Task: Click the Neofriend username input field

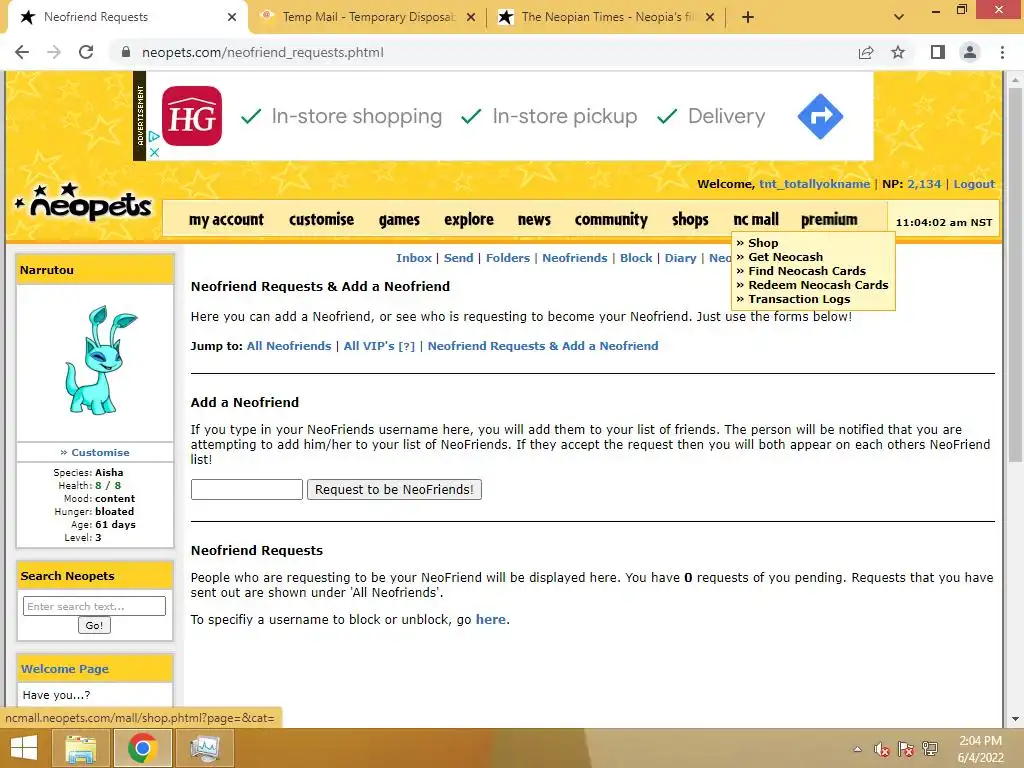Action: [247, 489]
